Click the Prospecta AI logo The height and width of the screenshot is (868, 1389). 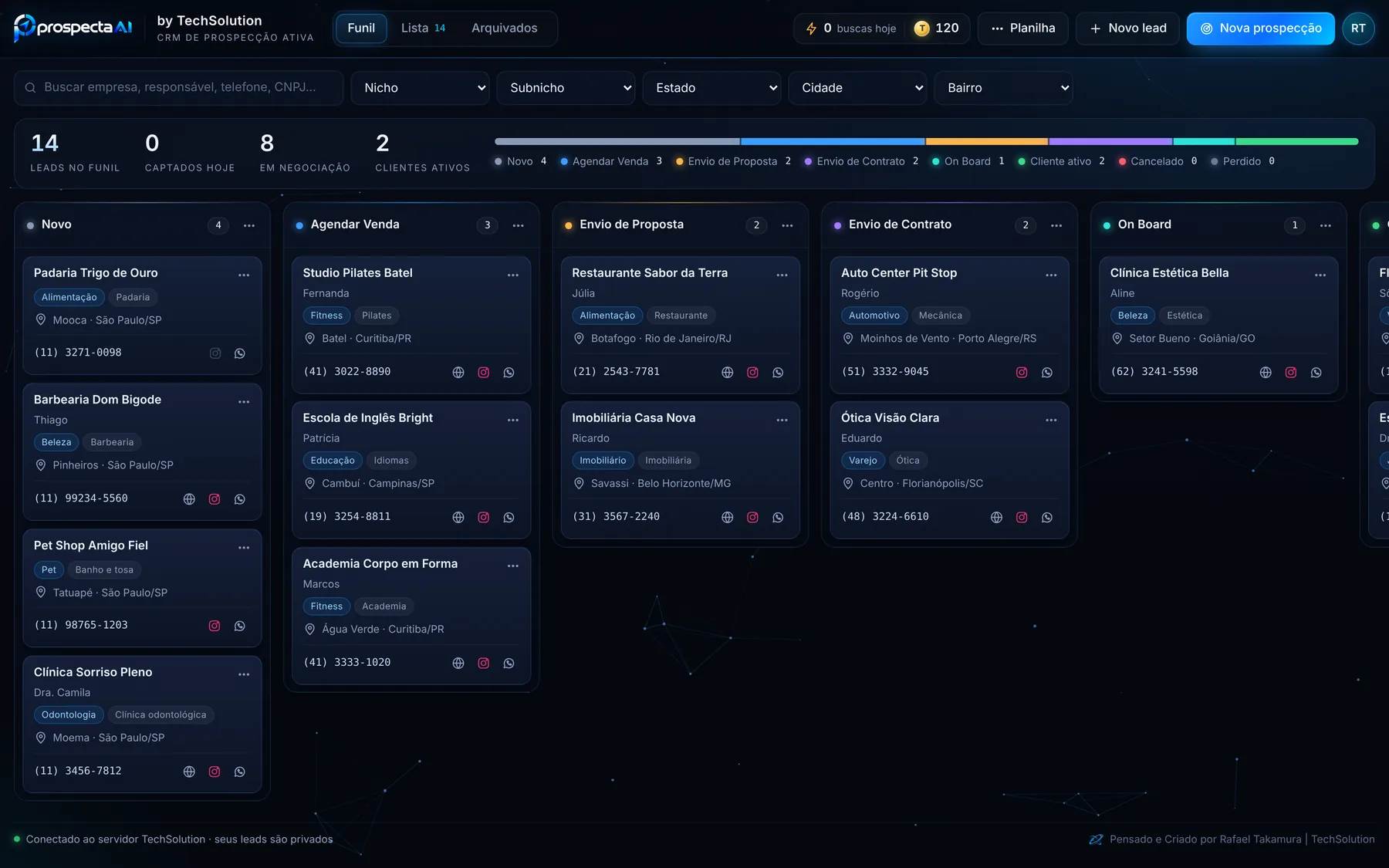(x=73, y=28)
